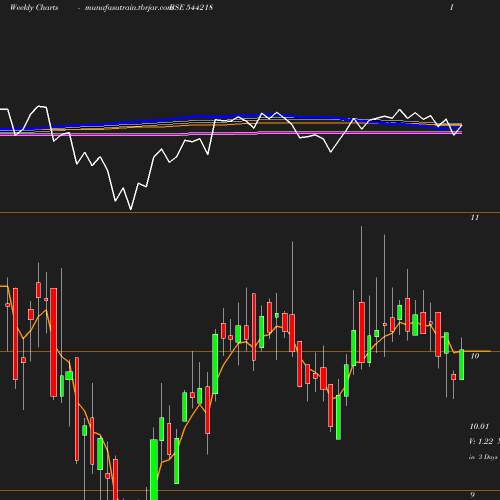Select the price axis label '11'
The width and height of the screenshot is (500, 500).
475,218
